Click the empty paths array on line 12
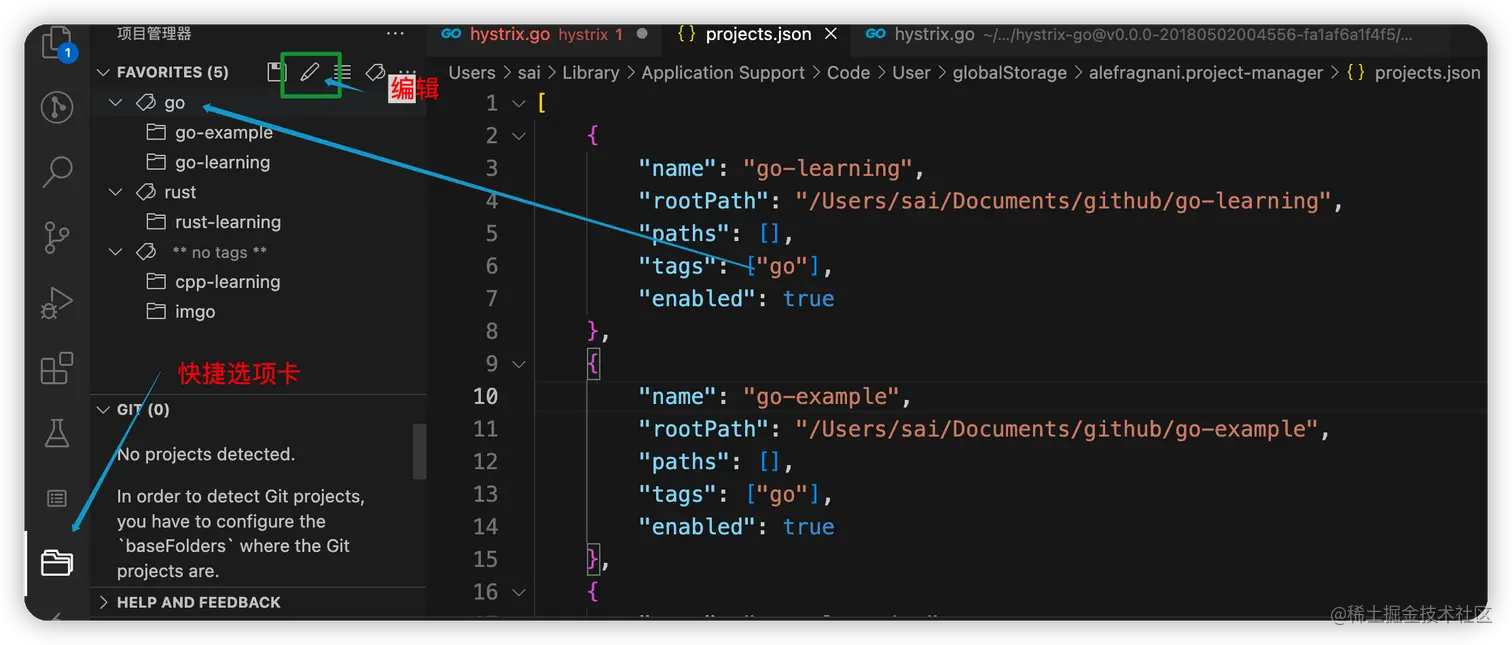 (769, 462)
